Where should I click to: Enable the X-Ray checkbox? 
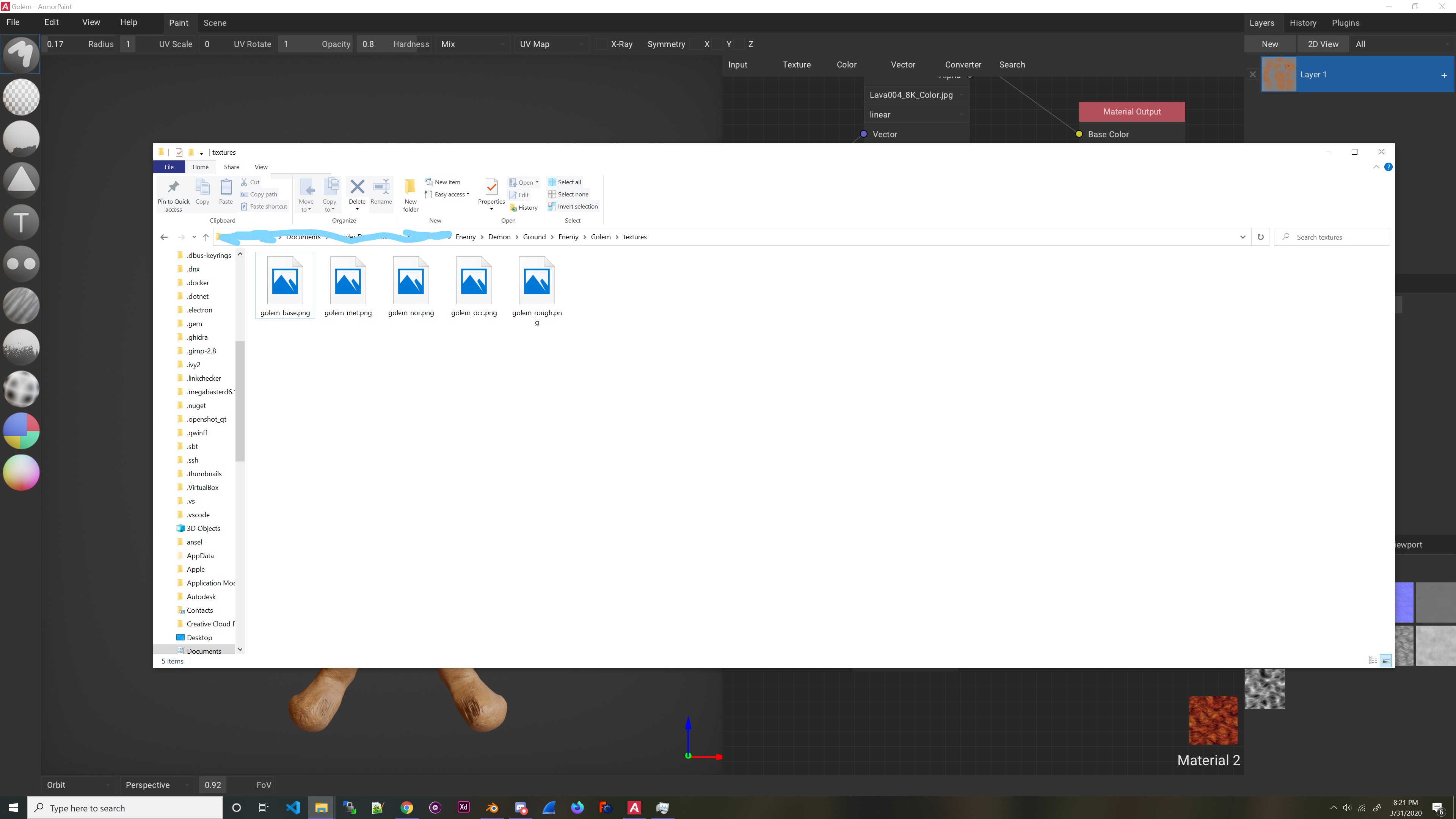(602, 44)
